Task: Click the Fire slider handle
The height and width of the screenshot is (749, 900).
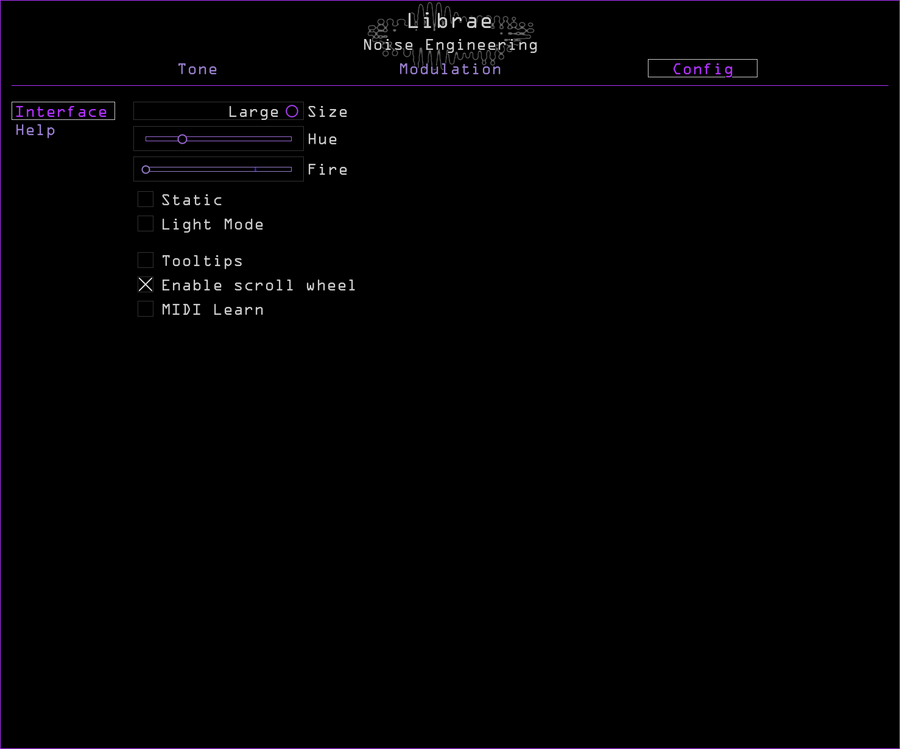Action: (x=145, y=169)
